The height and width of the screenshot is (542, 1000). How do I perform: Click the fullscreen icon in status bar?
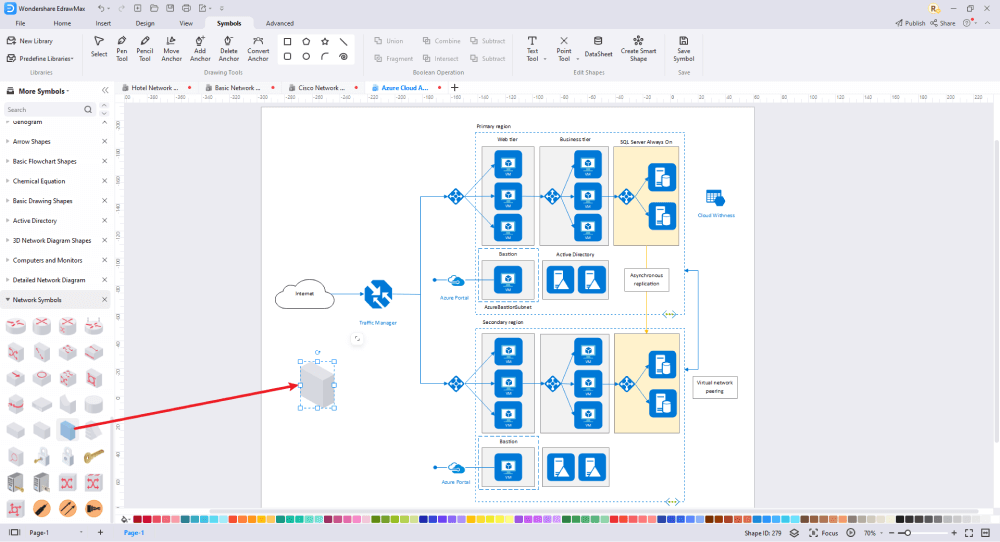coord(969,533)
